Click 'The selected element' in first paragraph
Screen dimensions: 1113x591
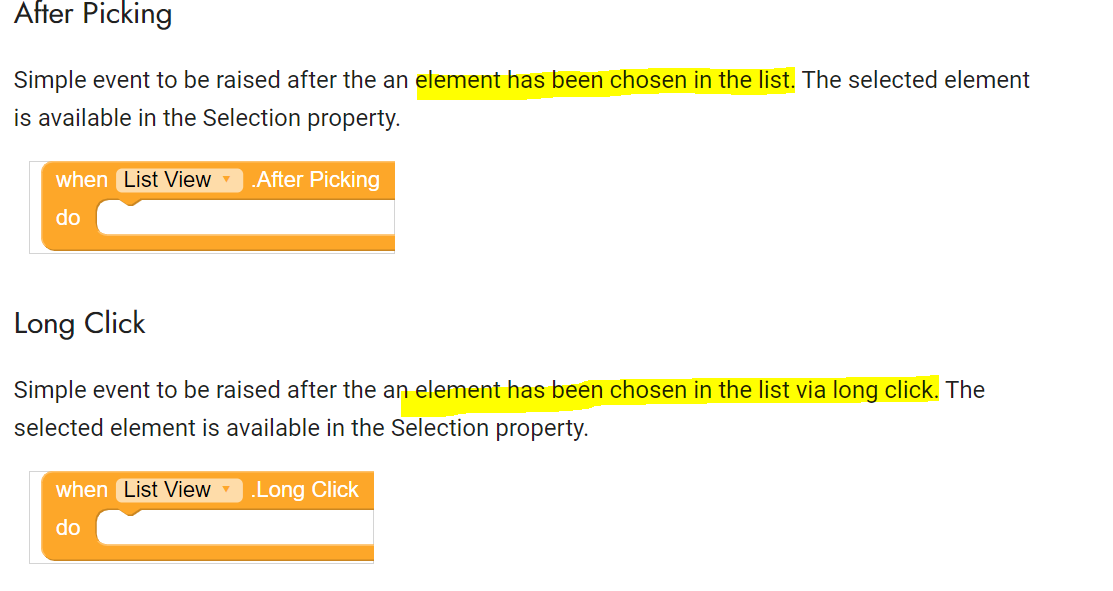916,80
